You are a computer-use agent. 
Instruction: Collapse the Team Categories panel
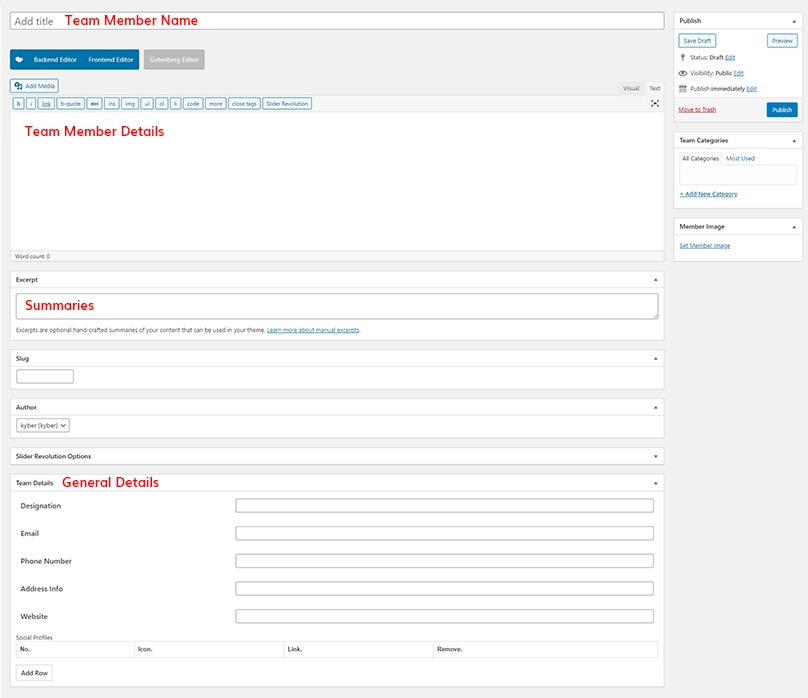tap(794, 140)
